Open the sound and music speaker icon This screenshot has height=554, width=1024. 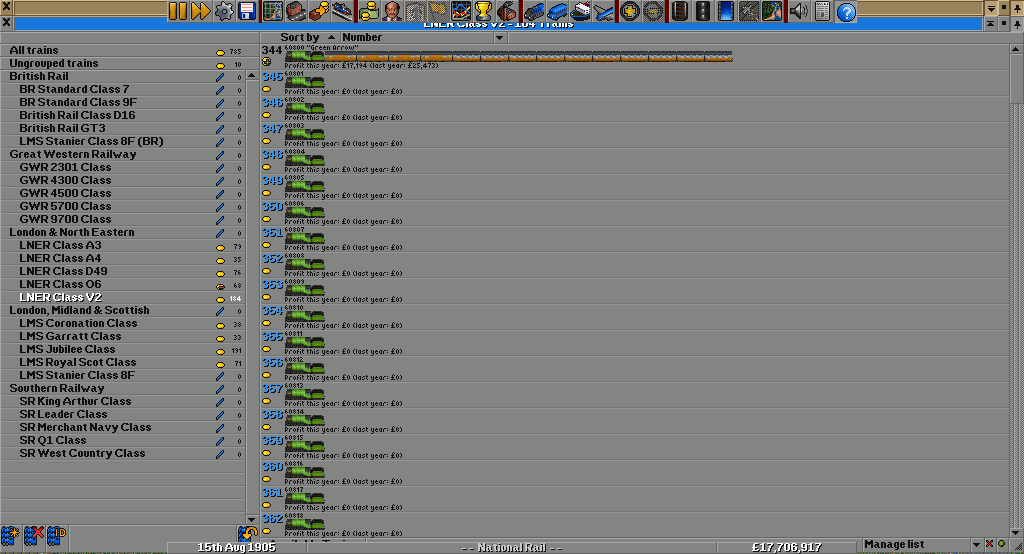pos(798,11)
